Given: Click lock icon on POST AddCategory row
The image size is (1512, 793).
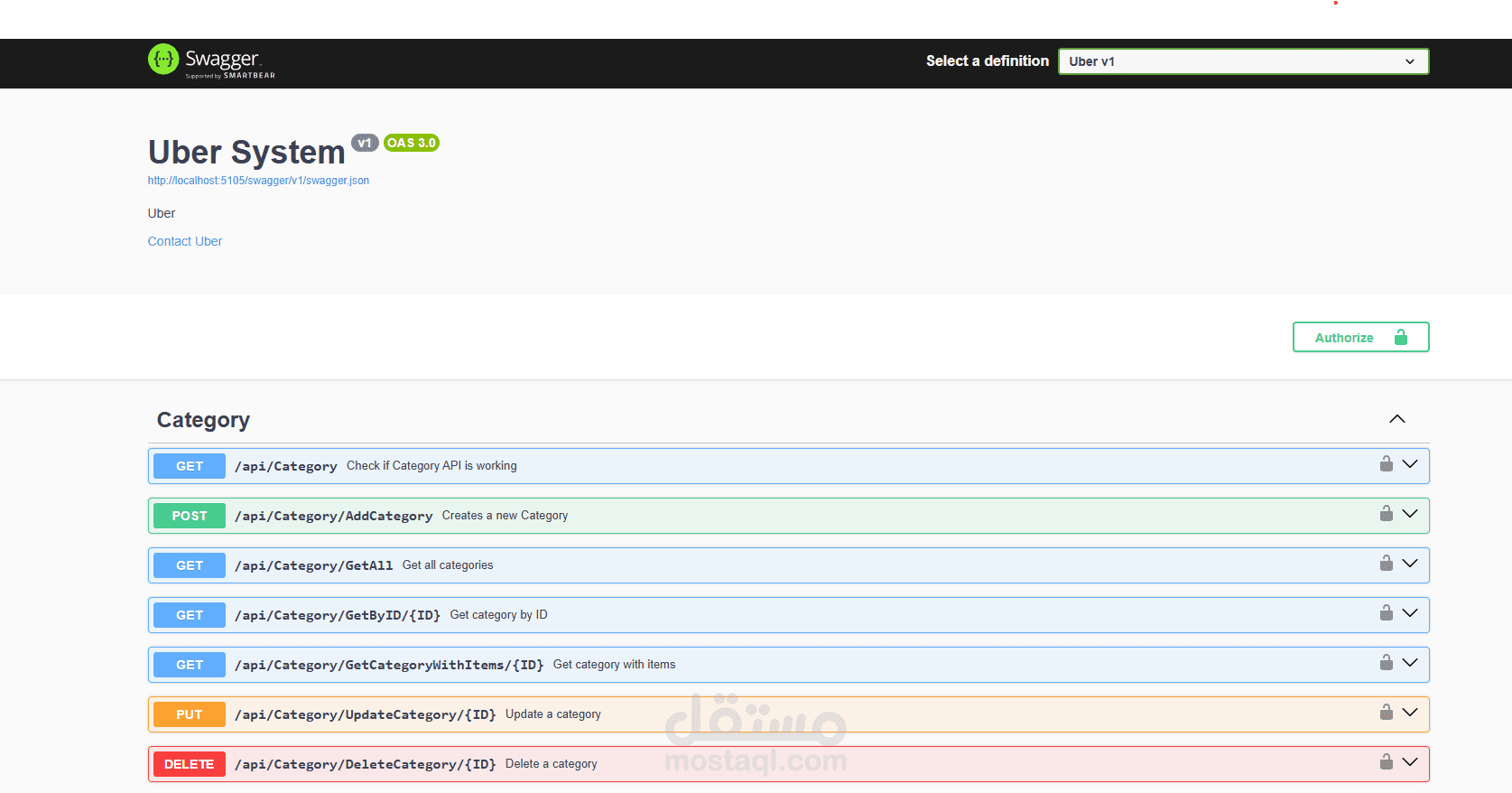Looking at the screenshot, I should (1387, 514).
